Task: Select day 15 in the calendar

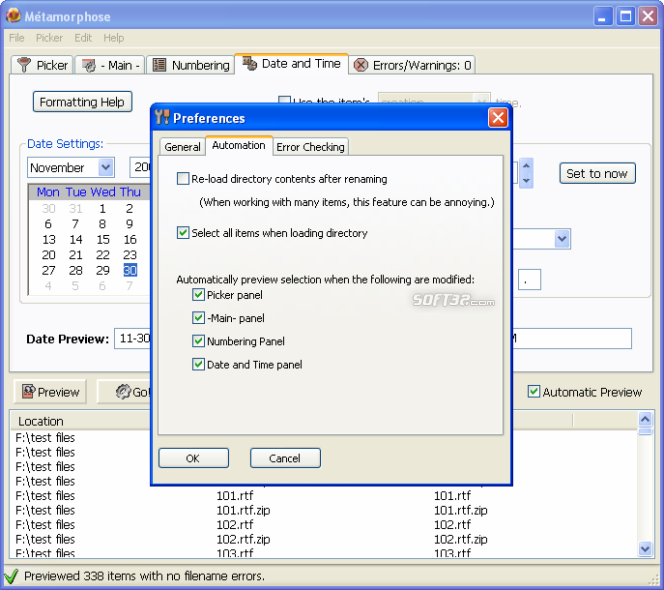Action: tap(103, 239)
